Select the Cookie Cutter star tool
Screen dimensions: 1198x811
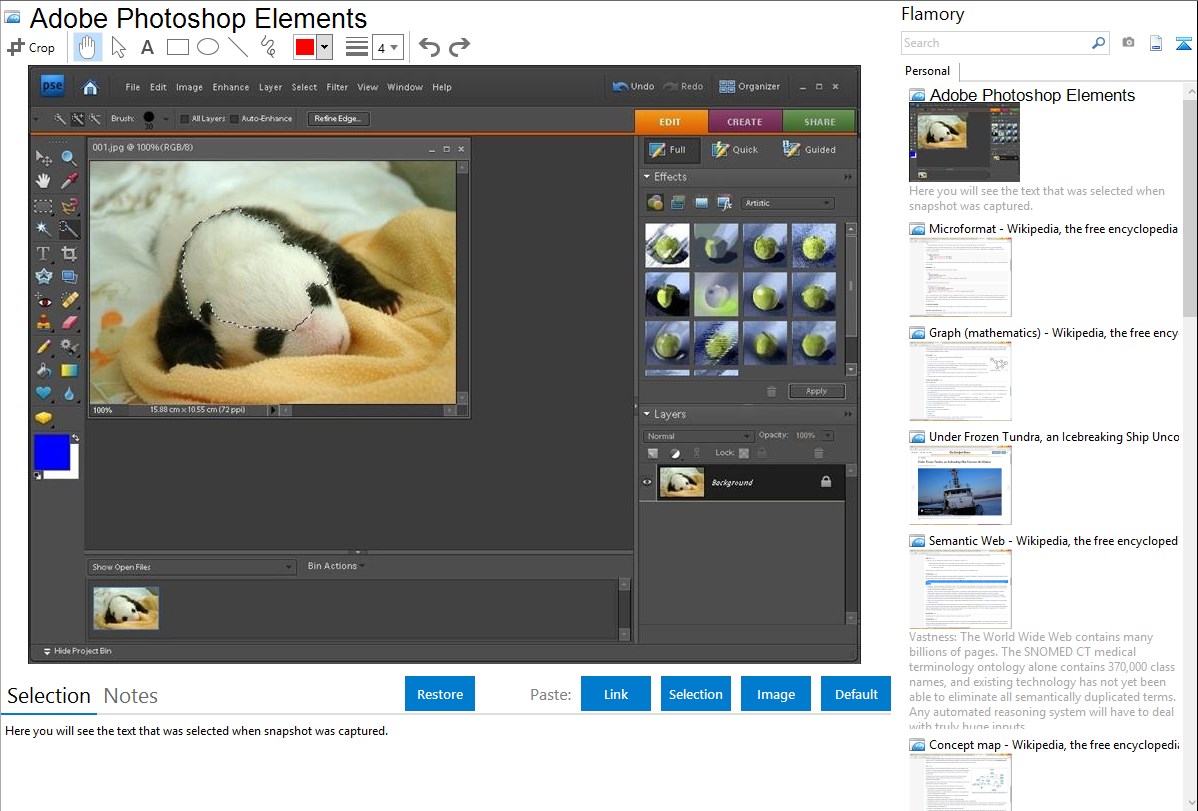[44, 276]
